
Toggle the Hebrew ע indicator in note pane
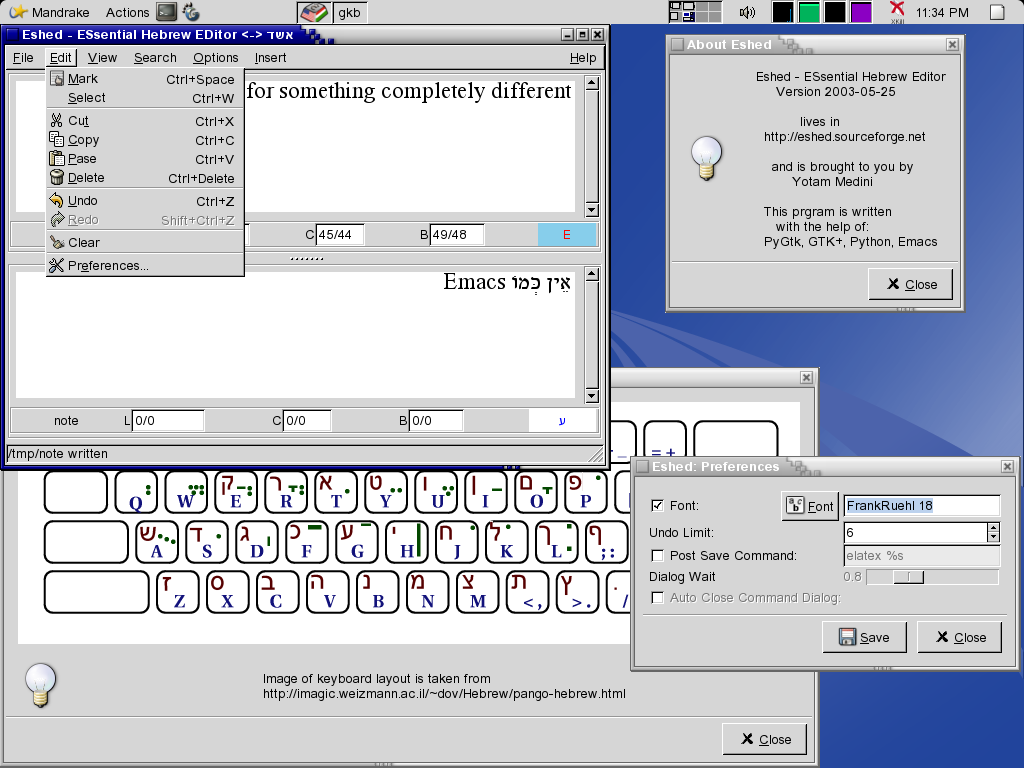coord(562,421)
